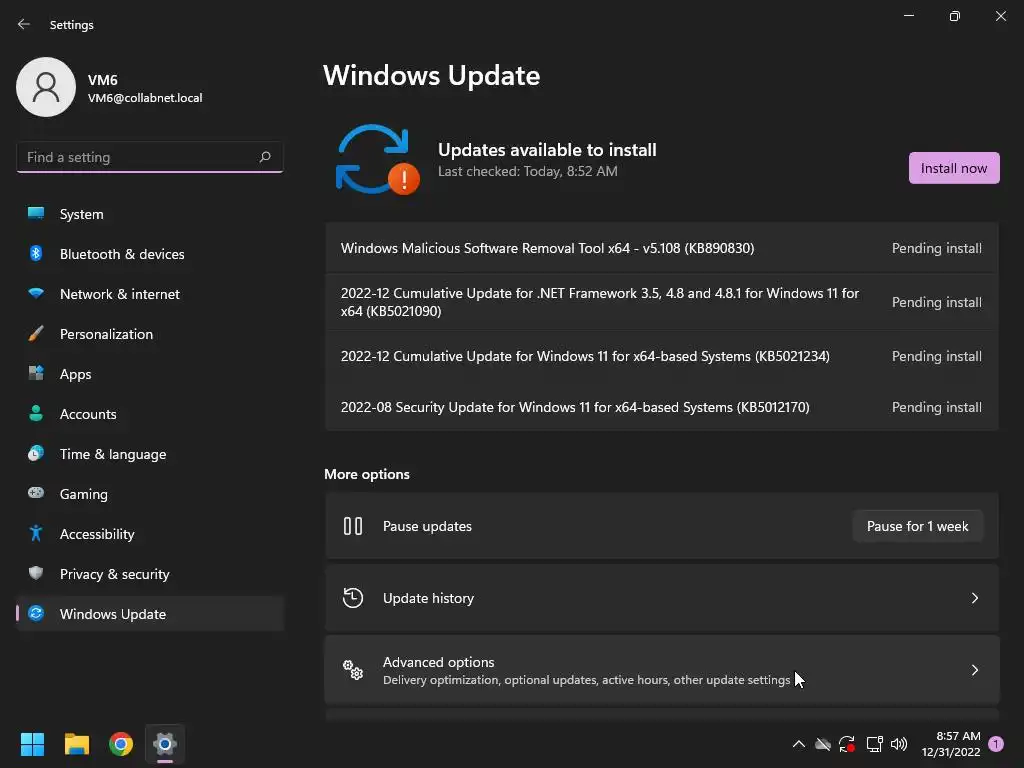Click the back arrow in Settings header
Image resolution: width=1024 pixels, height=768 pixels.
(x=24, y=24)
